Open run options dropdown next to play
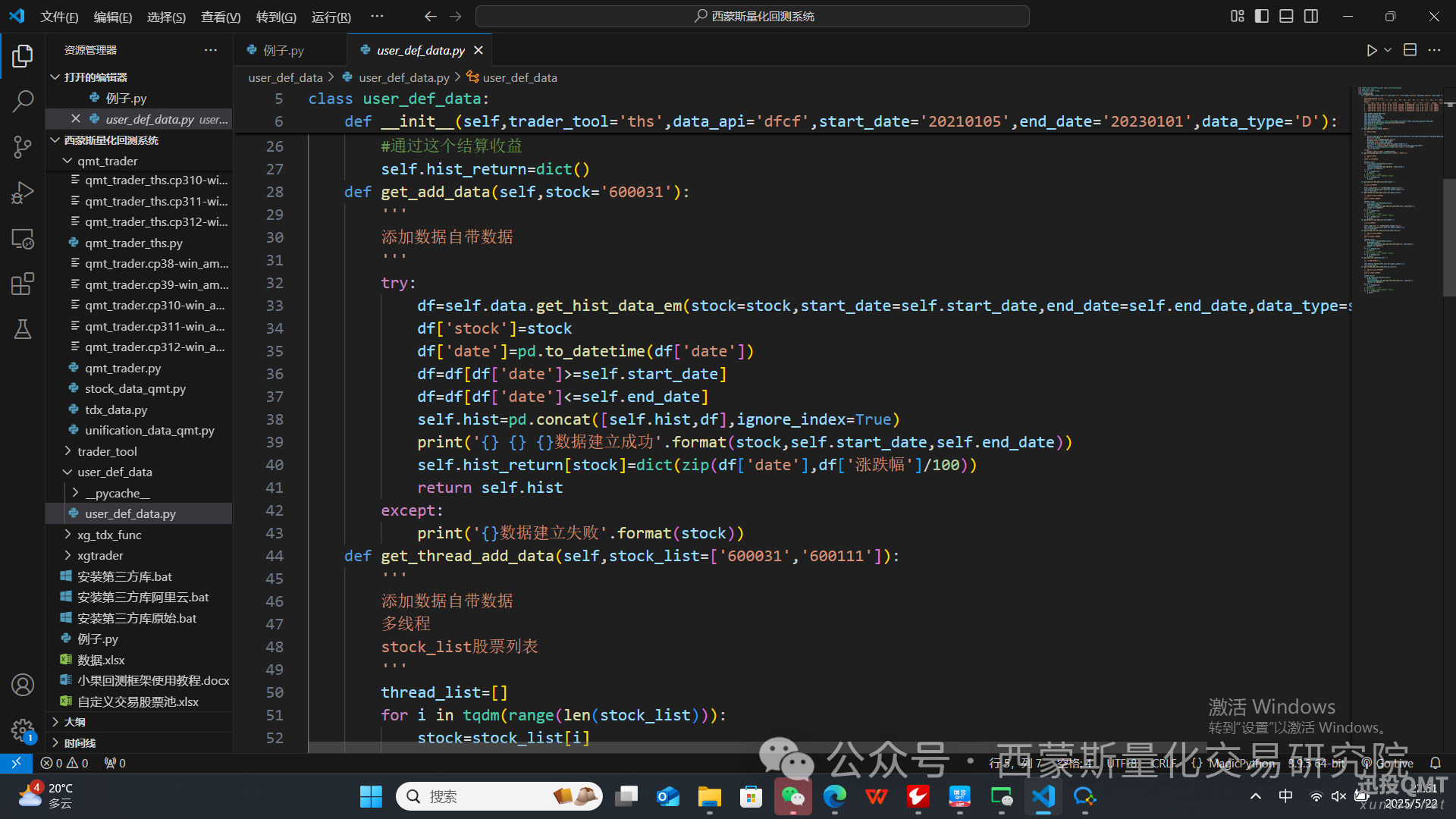The image size is (1456, 819). coord(1388,50)
